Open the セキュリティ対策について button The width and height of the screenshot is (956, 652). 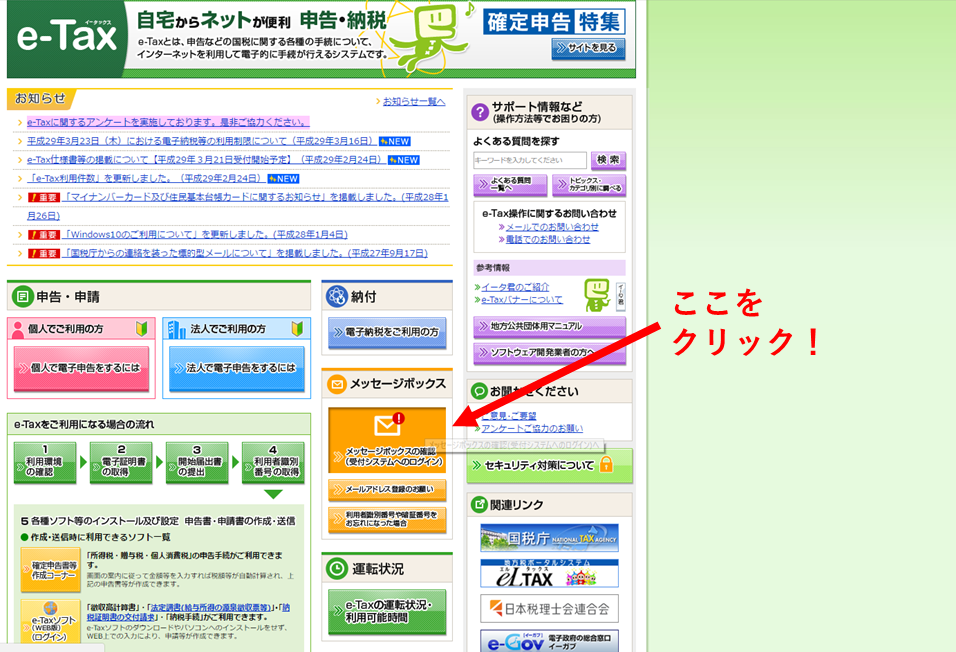tap(549, 466)
